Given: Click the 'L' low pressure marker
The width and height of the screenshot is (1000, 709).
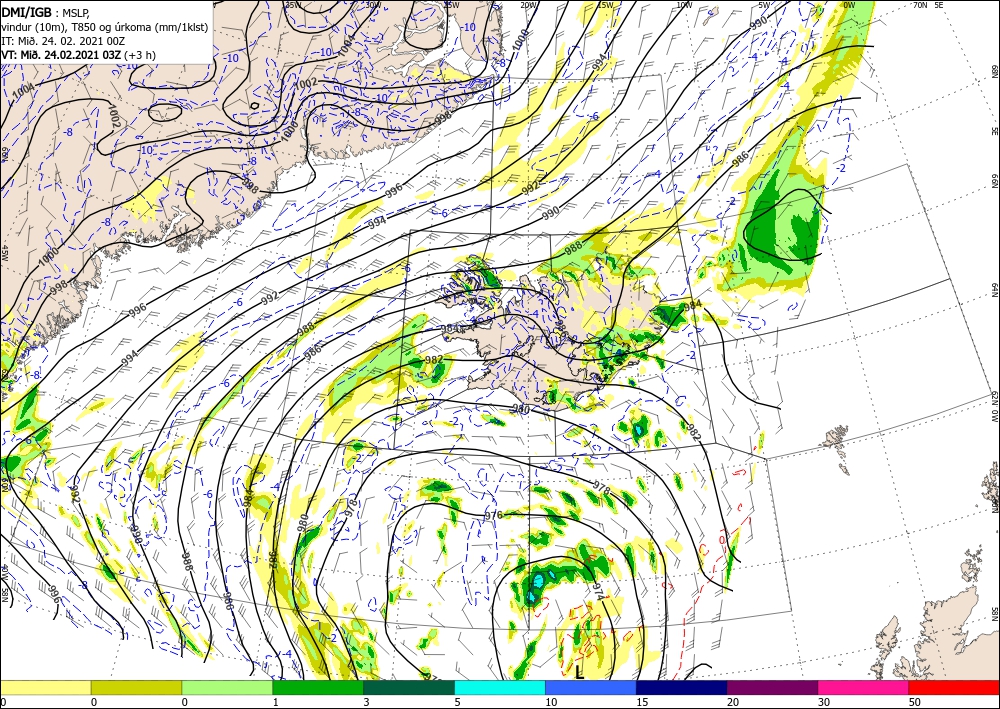Looking at the screenshot, I should [579, 672].
